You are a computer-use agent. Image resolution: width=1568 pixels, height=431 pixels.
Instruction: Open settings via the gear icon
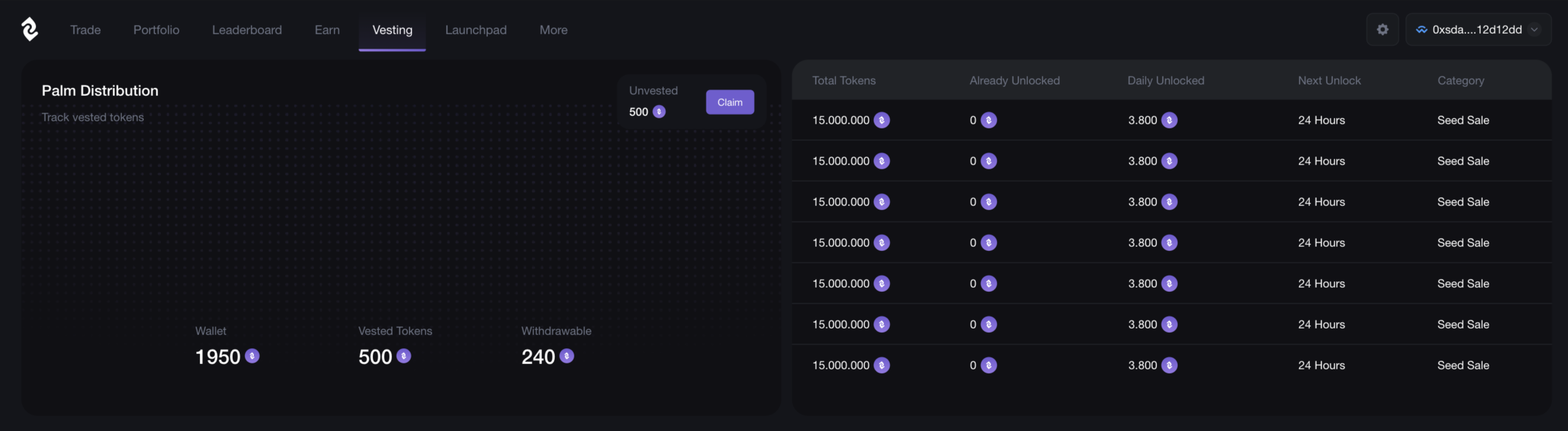click(1382, 29)
